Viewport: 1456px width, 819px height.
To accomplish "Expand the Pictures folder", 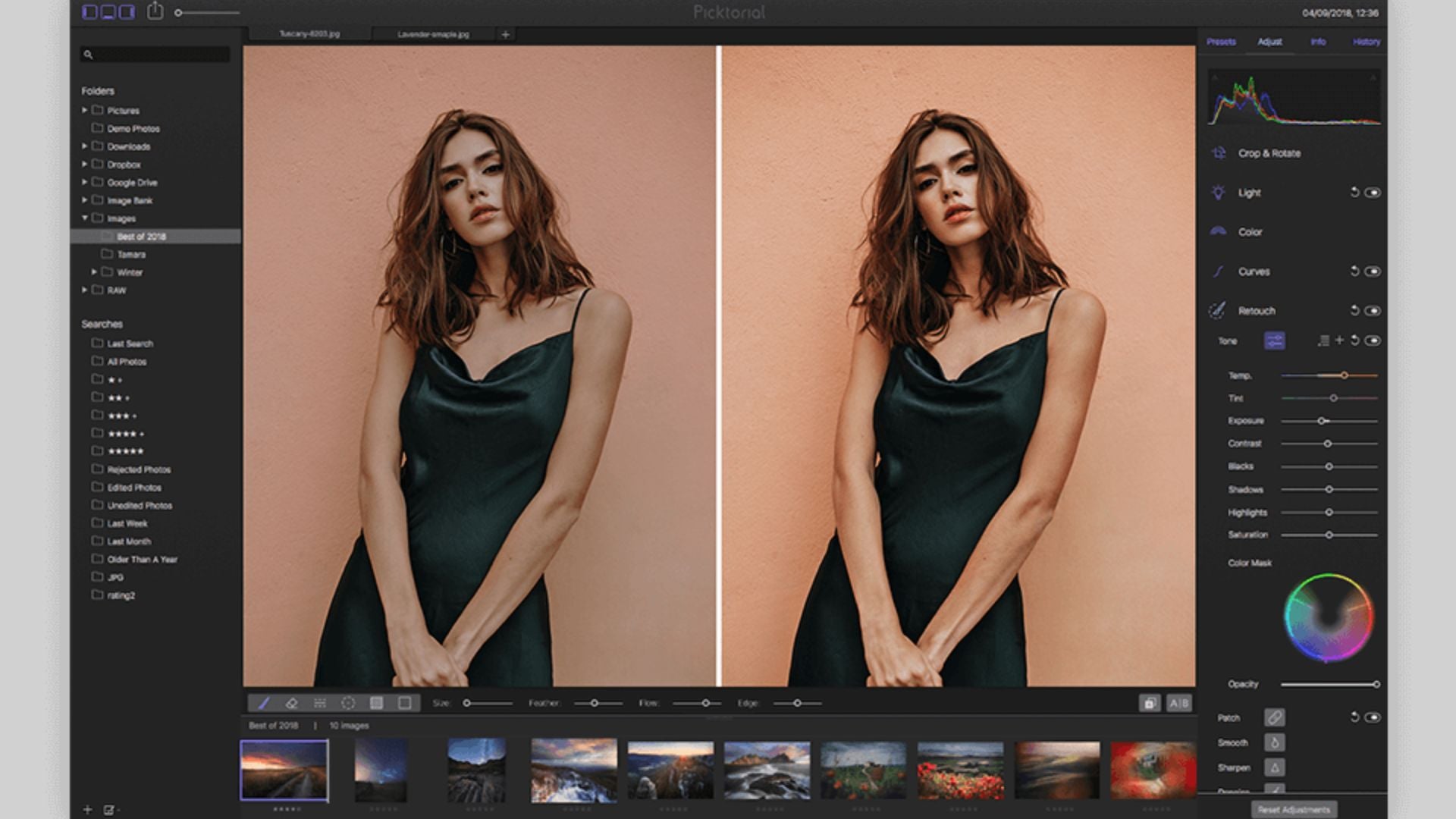I will tap(85, 110).
